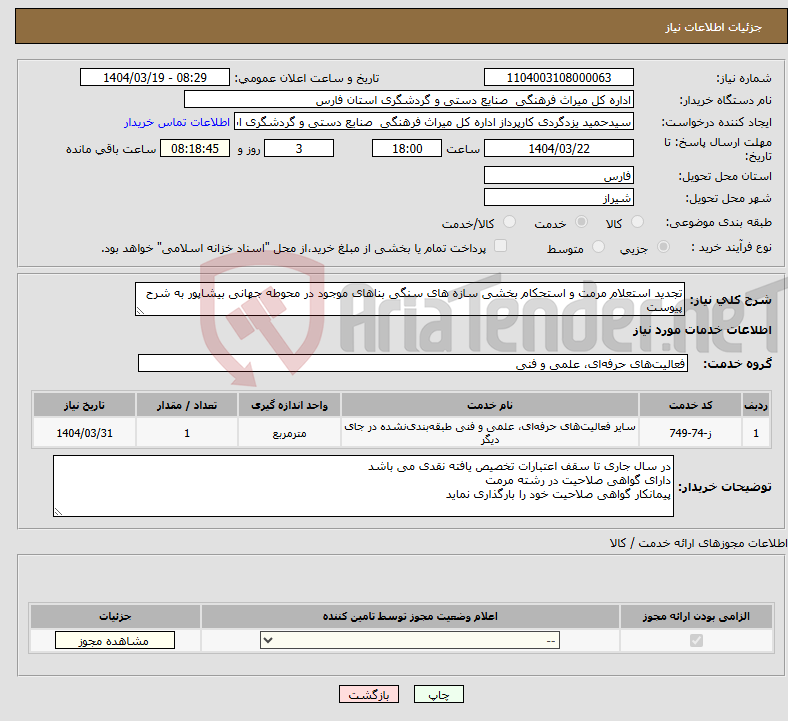
Task: Click the unit cell مترمربع
Action: point(289,433)
